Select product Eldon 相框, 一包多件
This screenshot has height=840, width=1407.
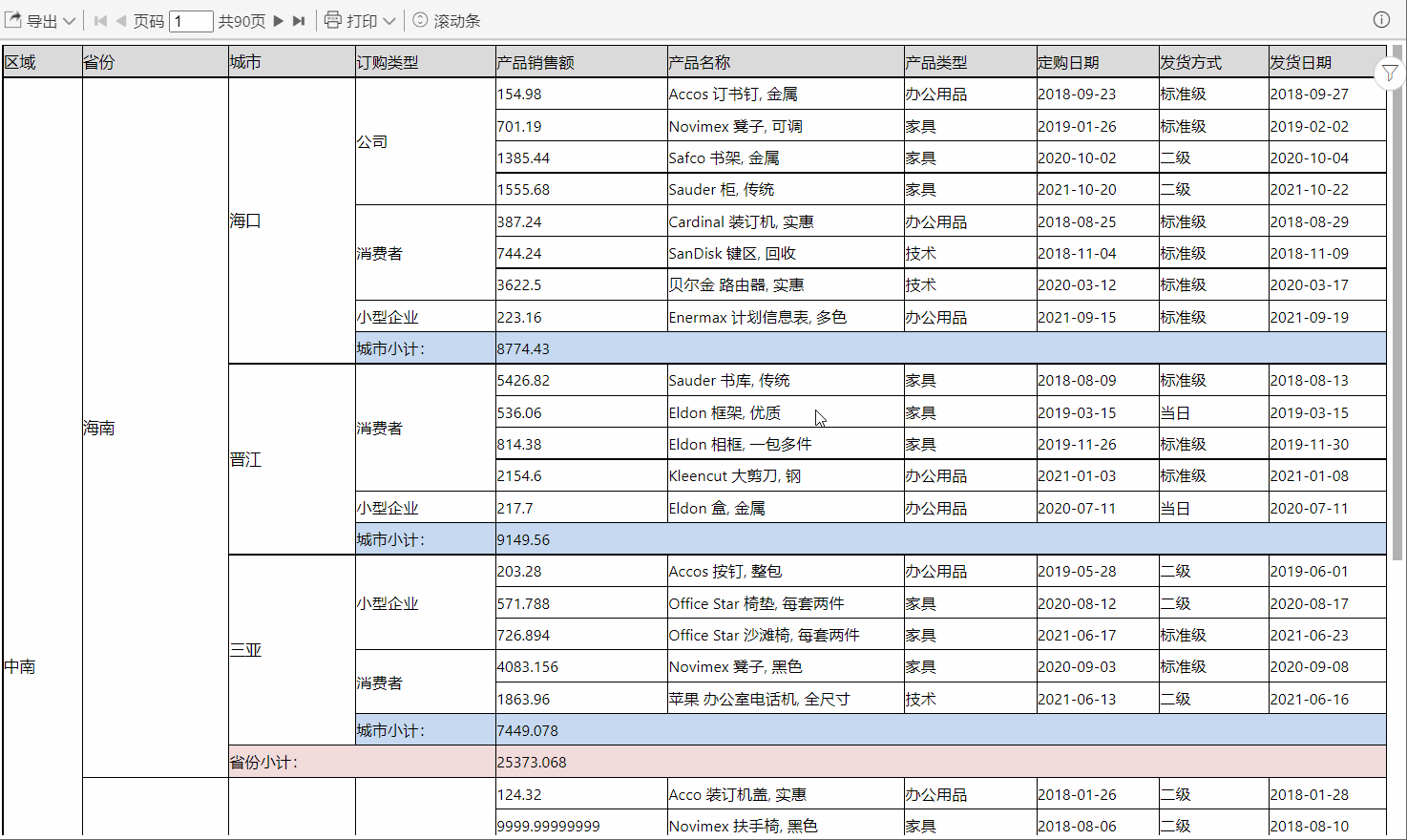786,444
